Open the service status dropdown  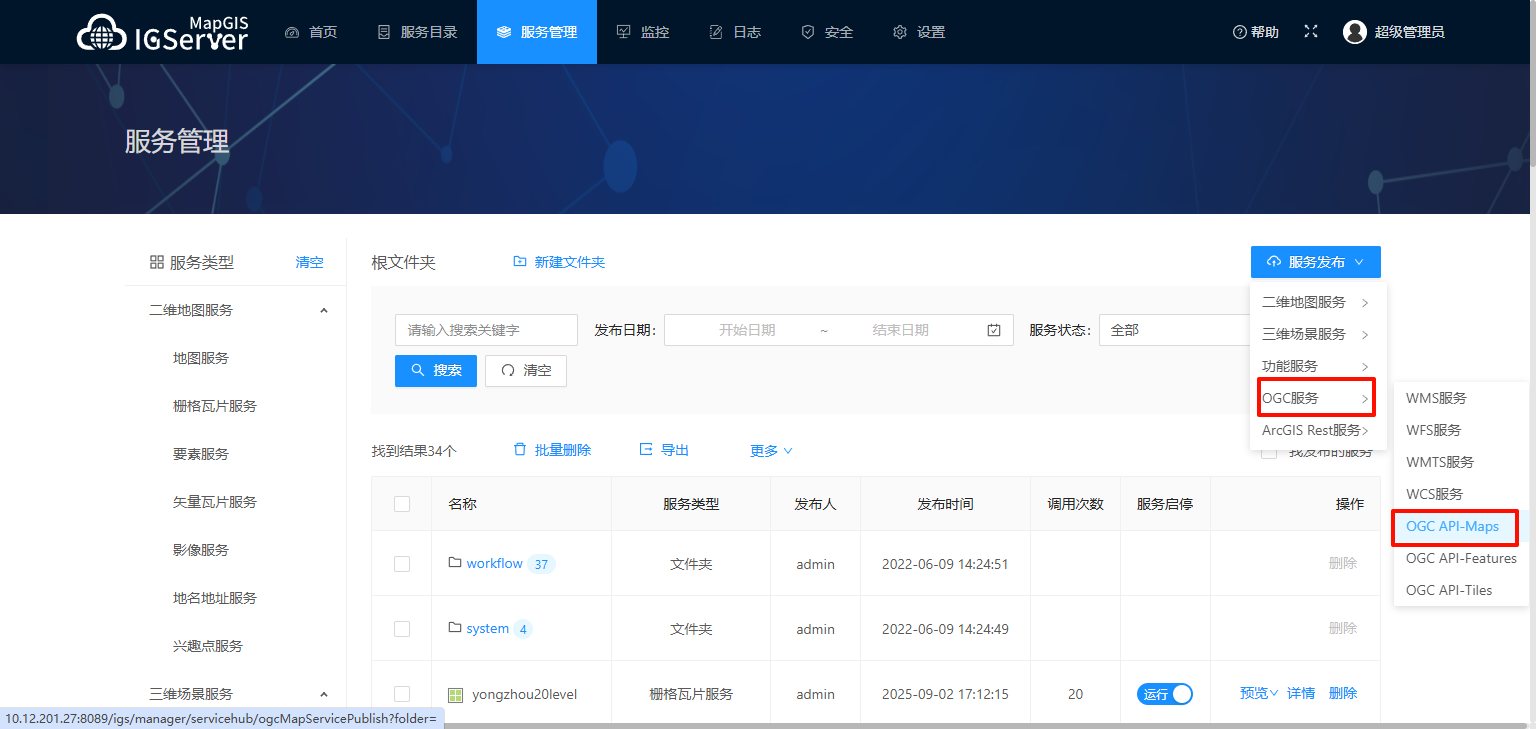coord(1175,330)
